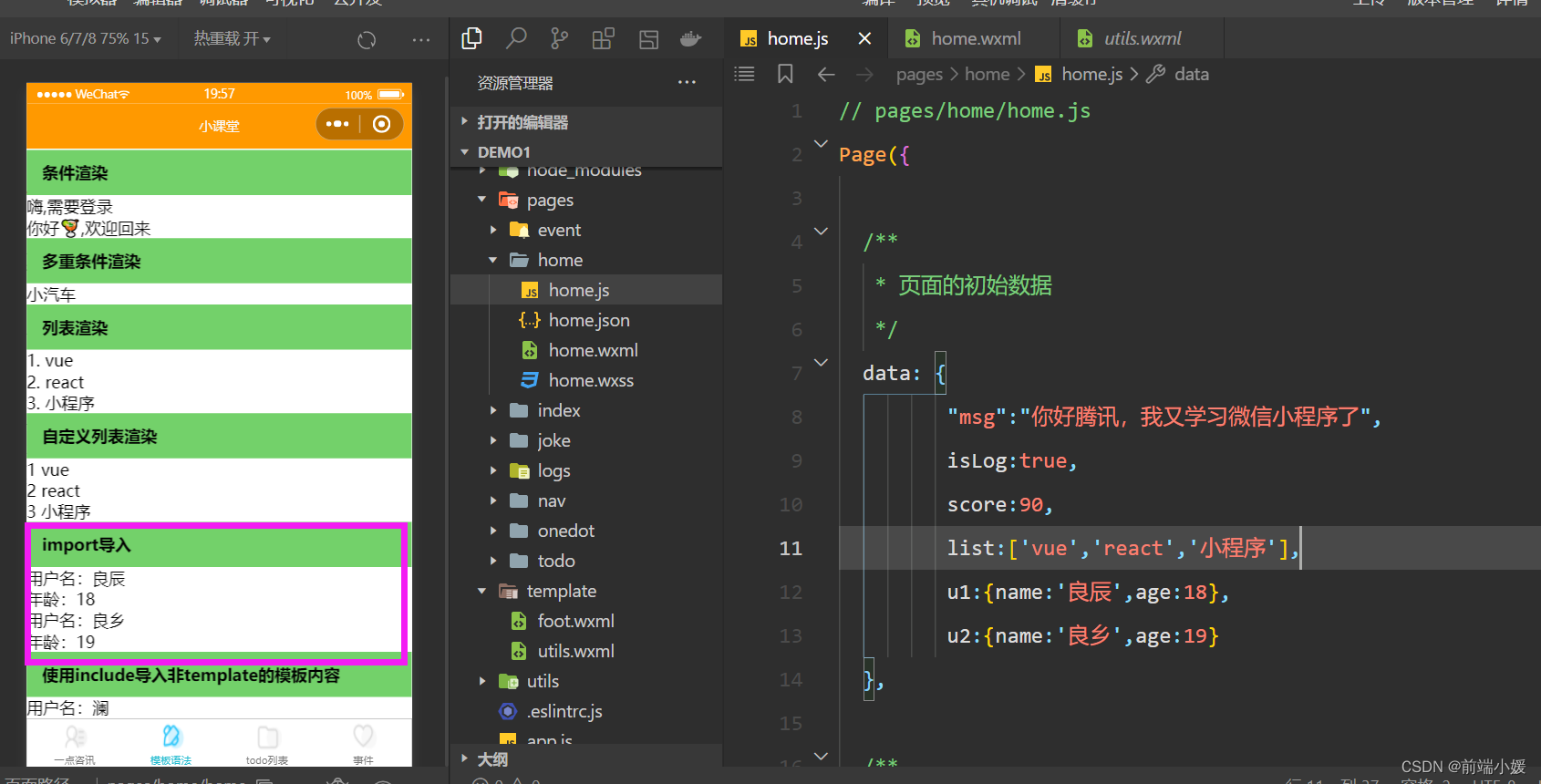Open simulator toolbar more options dots

pos(420,40)
